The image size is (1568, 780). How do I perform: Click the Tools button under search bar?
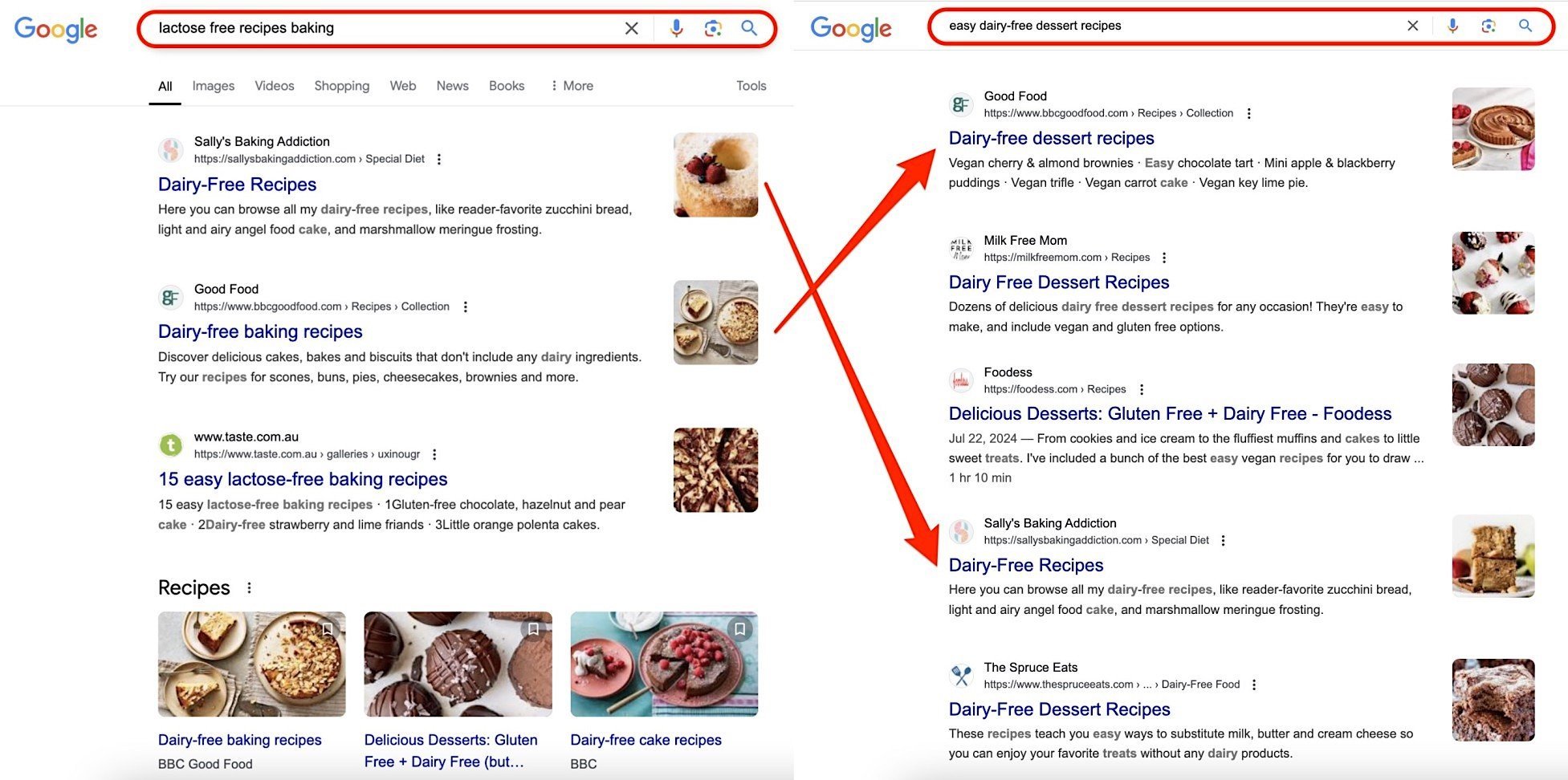[x=751, y=86]
